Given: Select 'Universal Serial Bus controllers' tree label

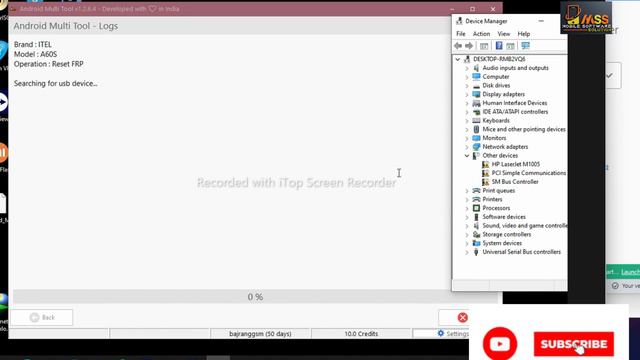Looking at the screenshot, I should tap(522, 252).
